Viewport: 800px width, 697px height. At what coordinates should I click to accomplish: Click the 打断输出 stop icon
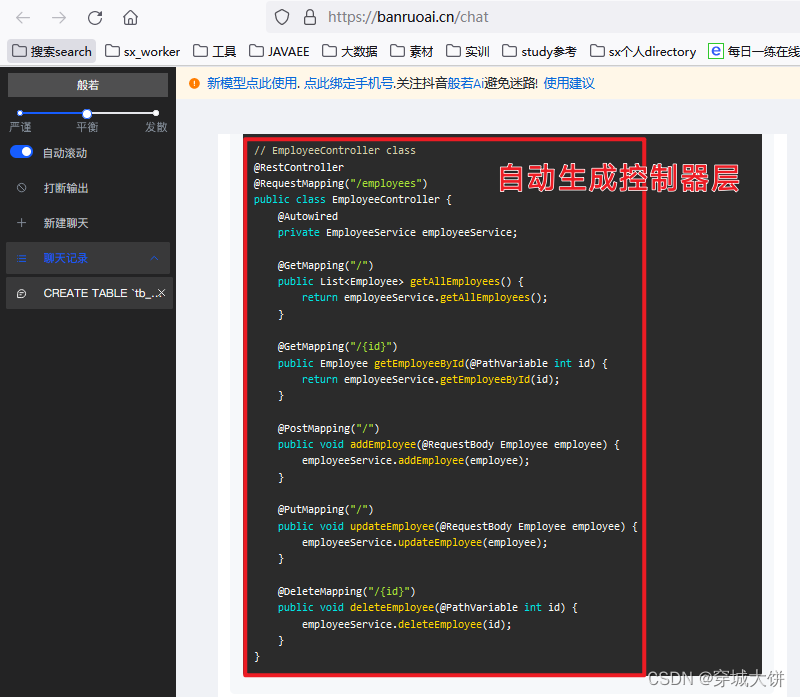tap(21, 188)
